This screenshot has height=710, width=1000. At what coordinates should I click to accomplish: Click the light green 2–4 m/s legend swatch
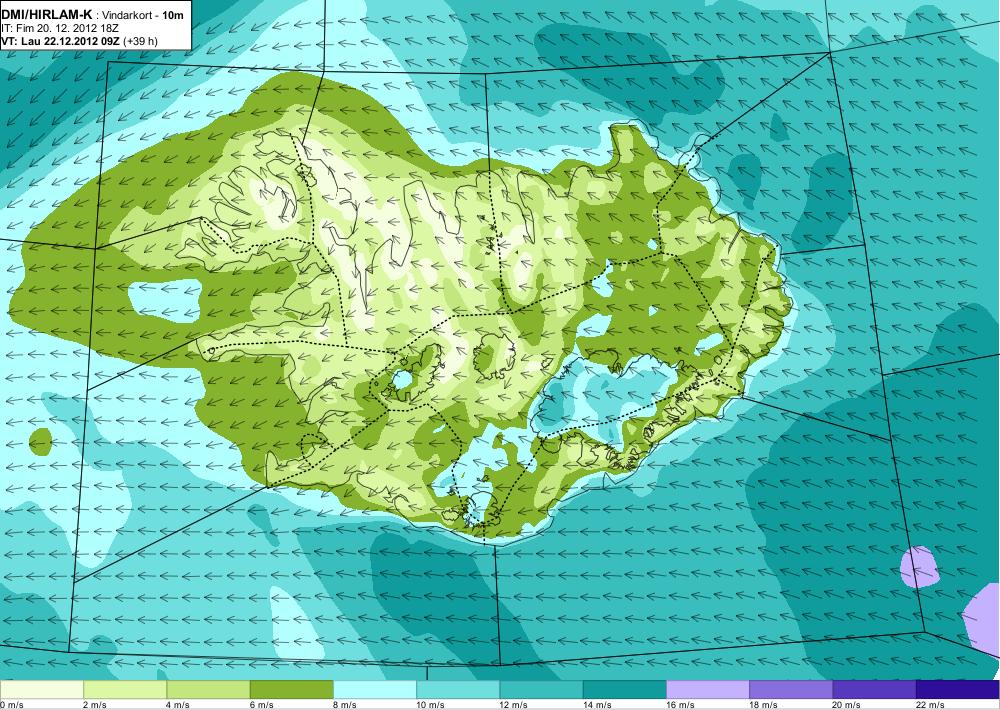pos(125,689)
